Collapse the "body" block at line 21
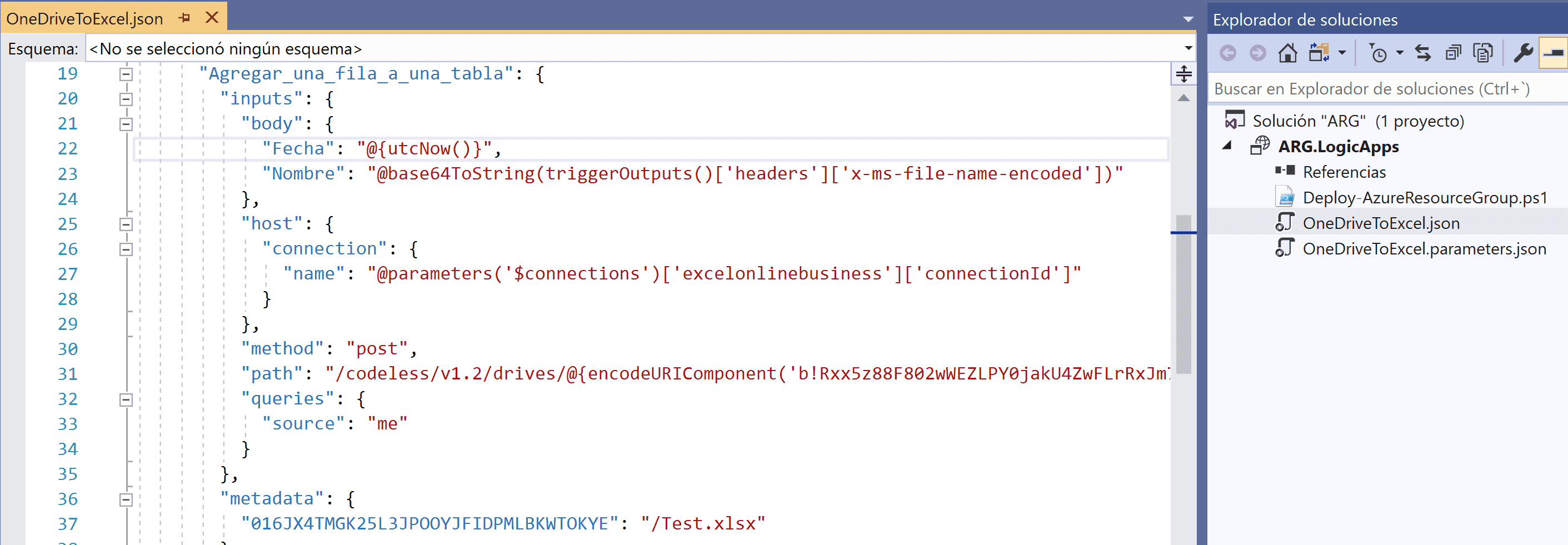1568x545 pixels. pyautogui.click(x=126, y=124)
